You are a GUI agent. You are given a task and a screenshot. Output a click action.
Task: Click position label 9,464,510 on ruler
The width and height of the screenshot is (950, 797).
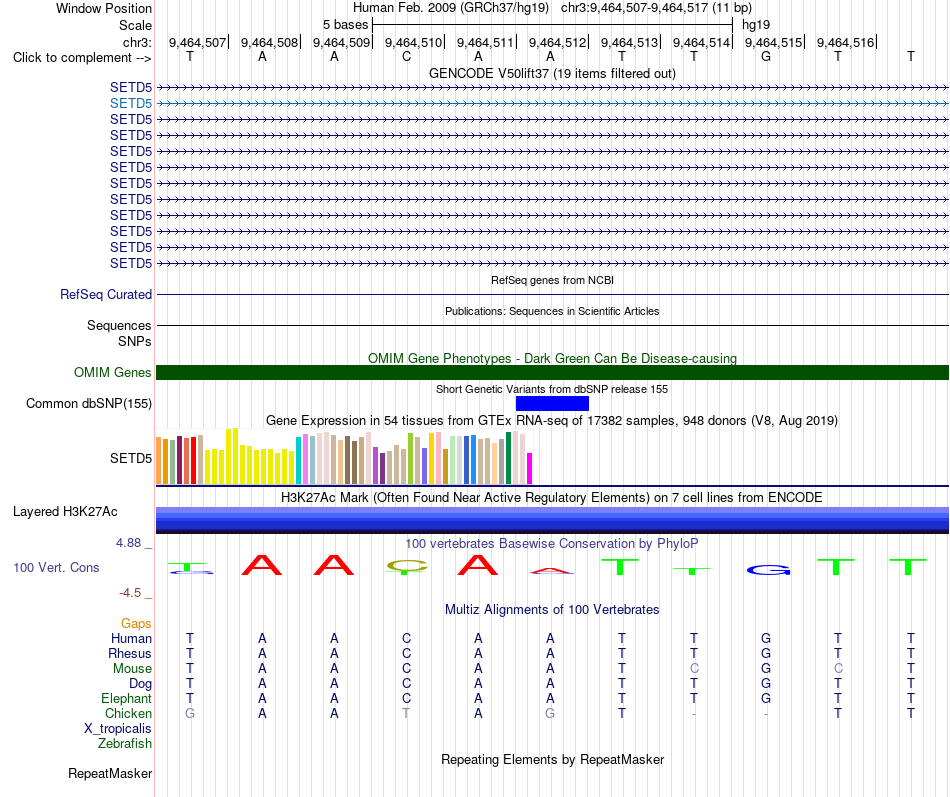click(413, 42)
